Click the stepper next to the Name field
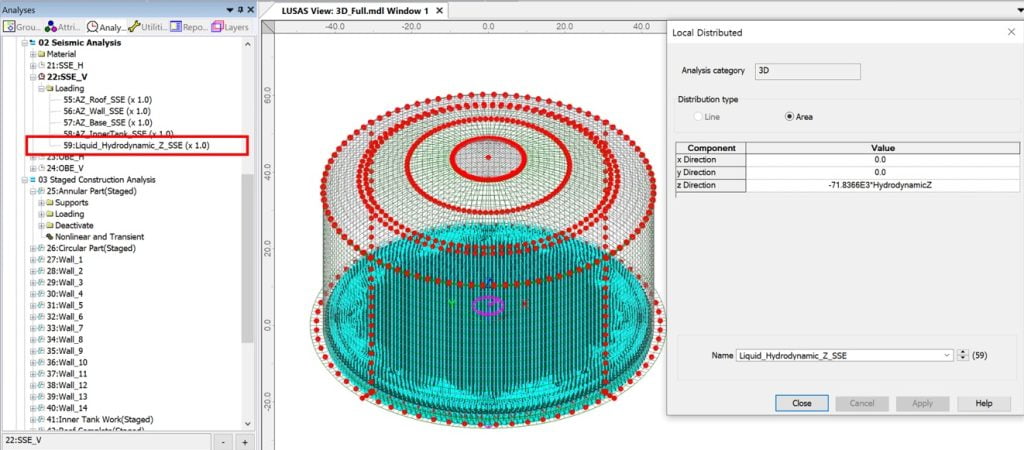 coord(964,355)
